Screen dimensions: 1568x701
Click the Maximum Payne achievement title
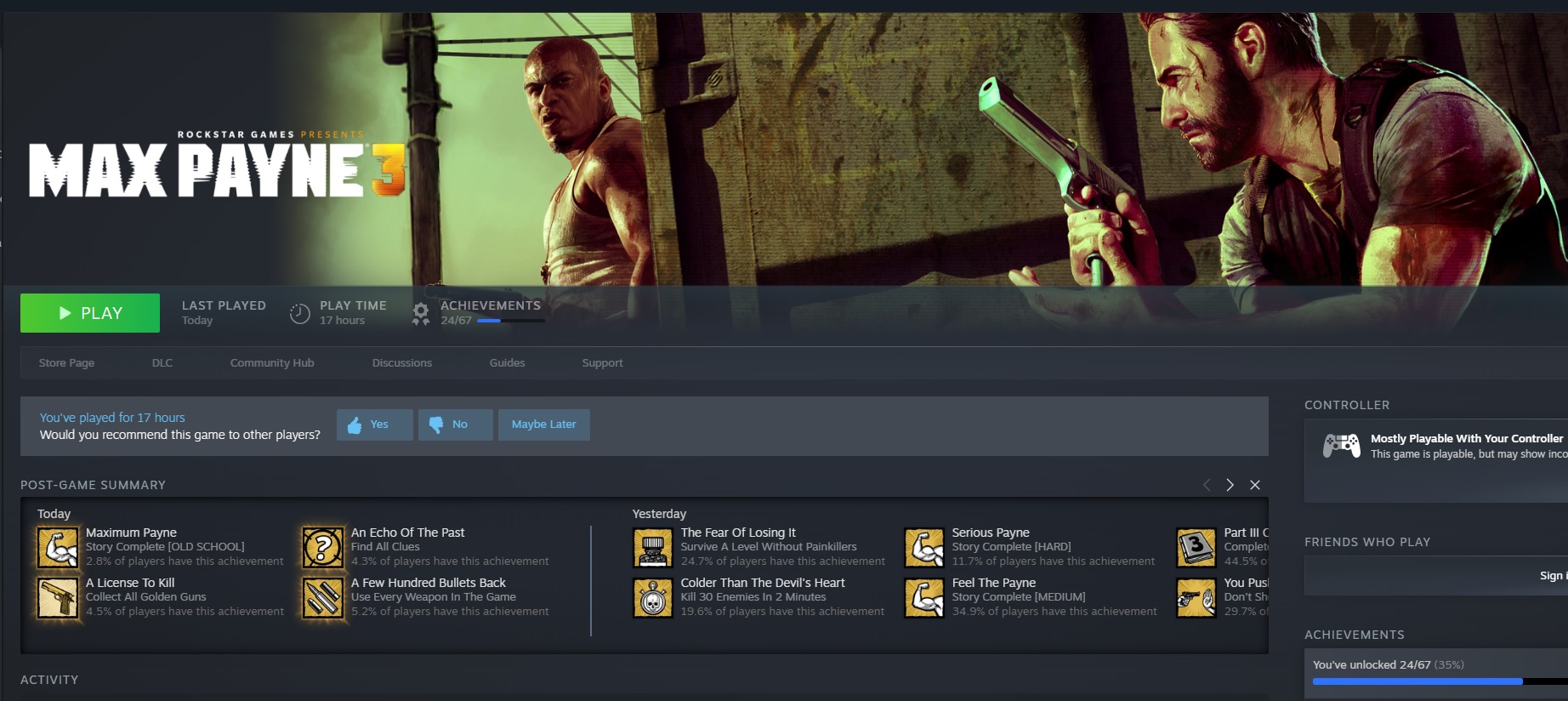point(132,533)
